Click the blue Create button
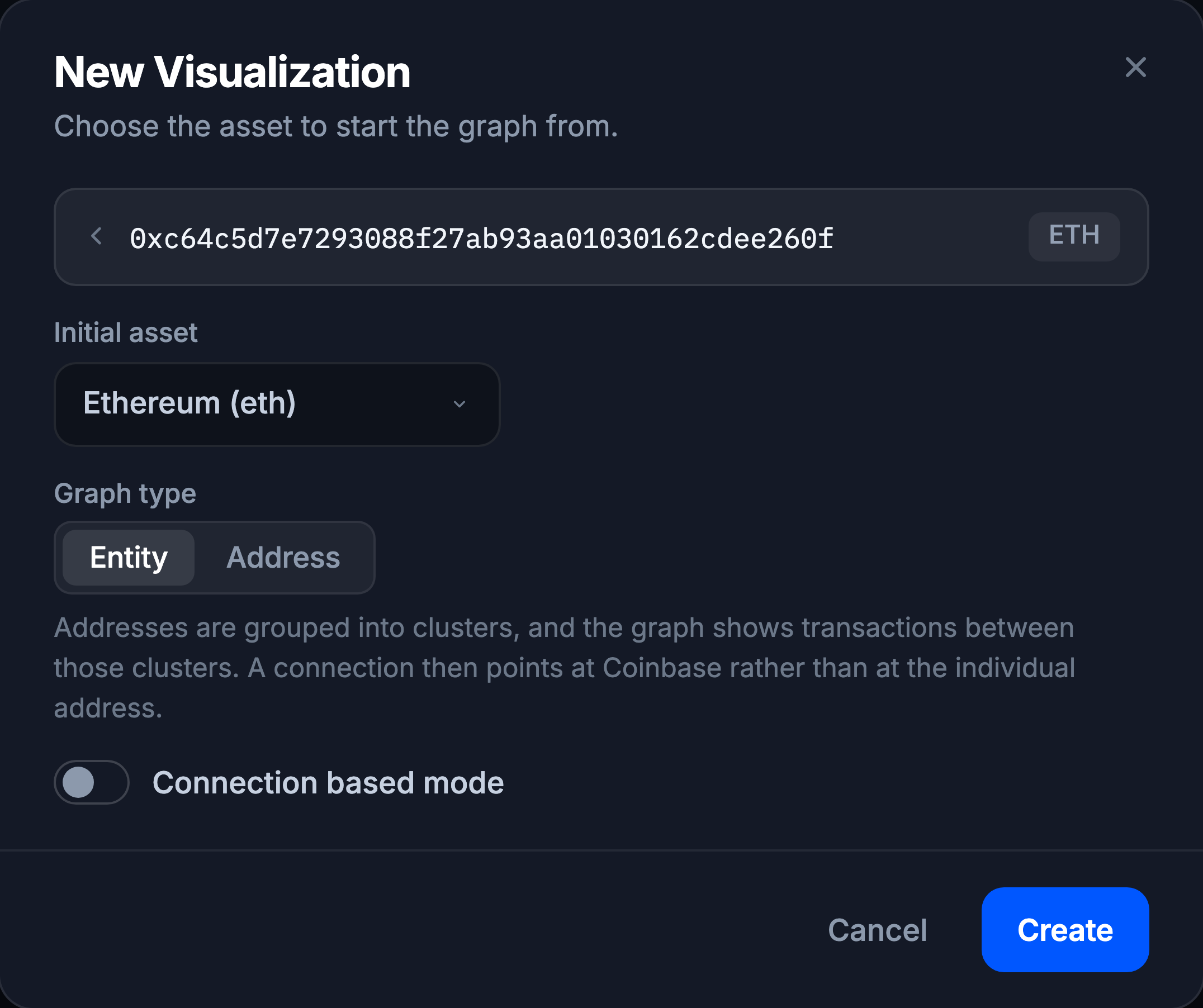The height and width of the screenshot is (1008, 1203). (x=1065, y=930)
